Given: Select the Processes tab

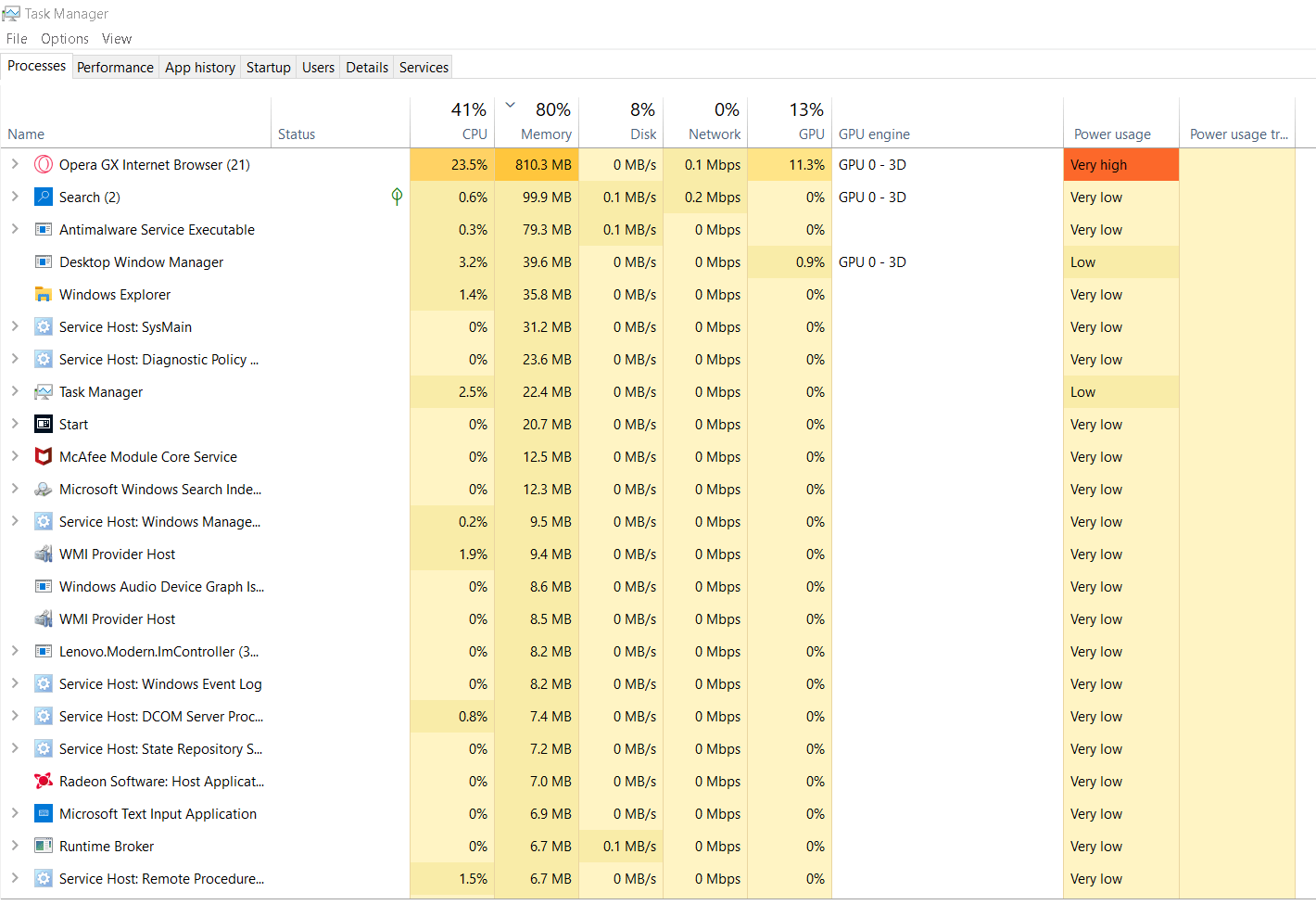Looking at the screenshot, I should (x=37, y=66).
